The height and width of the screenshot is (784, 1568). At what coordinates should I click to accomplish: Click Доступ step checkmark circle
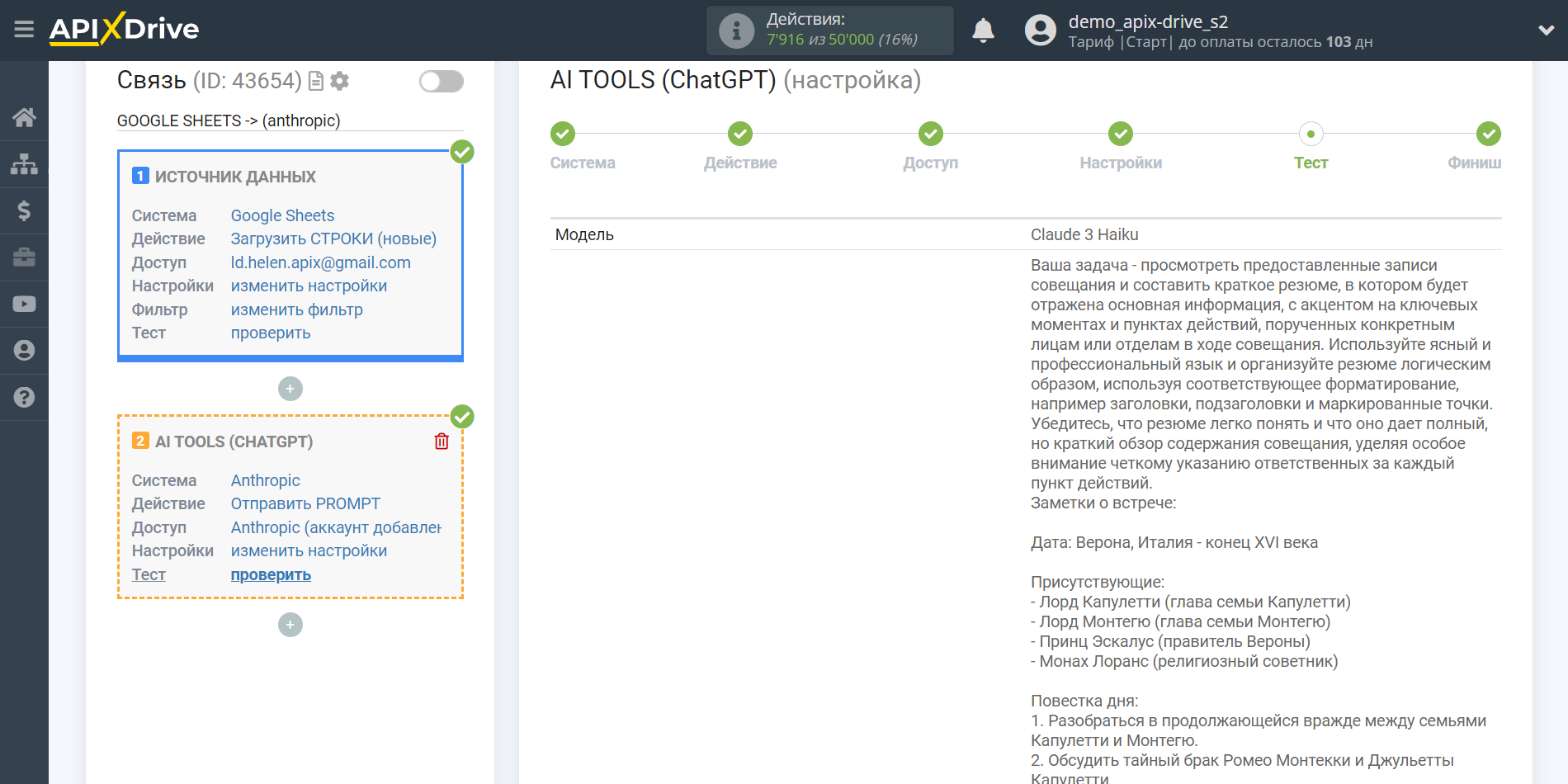[931, 134]
